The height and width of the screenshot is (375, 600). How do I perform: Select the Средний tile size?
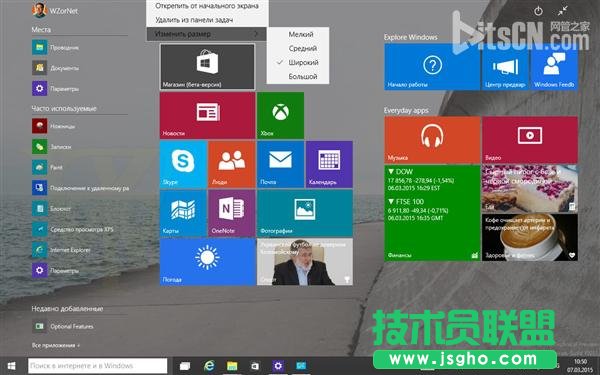pyautogui.click(x=298, y=49)
